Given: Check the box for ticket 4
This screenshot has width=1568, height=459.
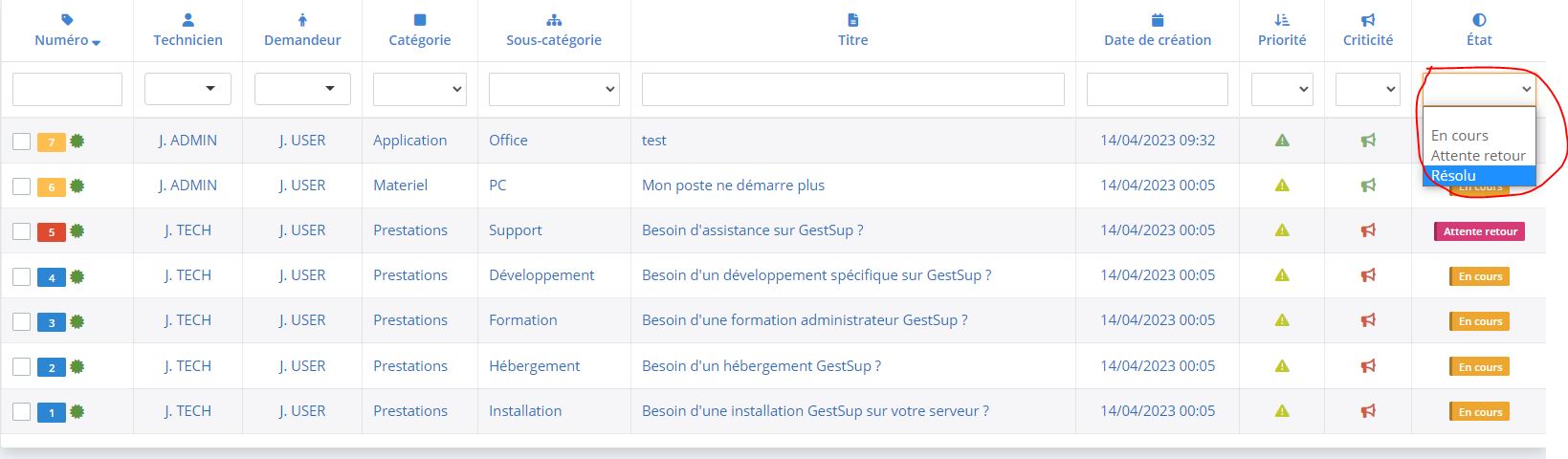Looking at the screenshot, I should [x=21, y=276].
